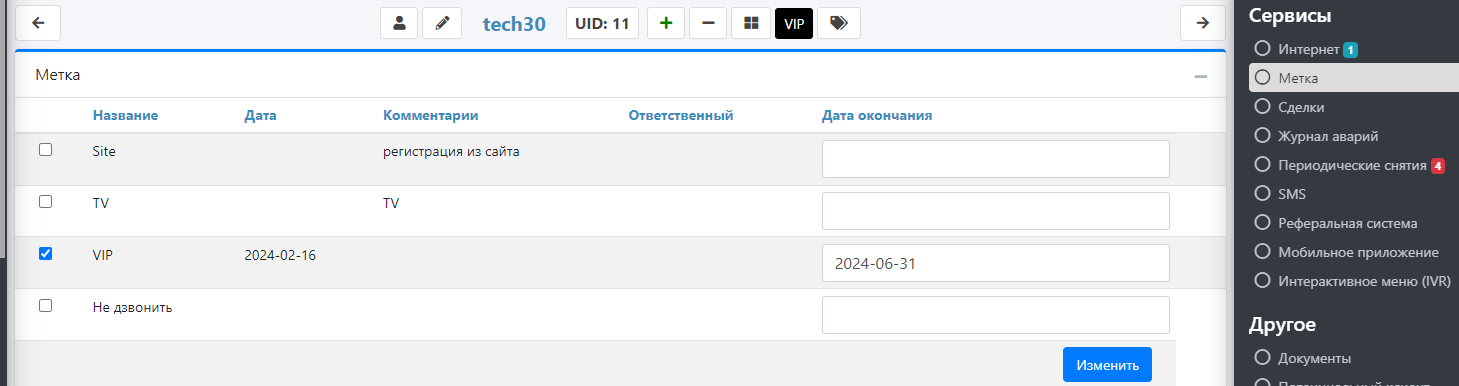Sort by the Название column header

(x=125, y=115)
